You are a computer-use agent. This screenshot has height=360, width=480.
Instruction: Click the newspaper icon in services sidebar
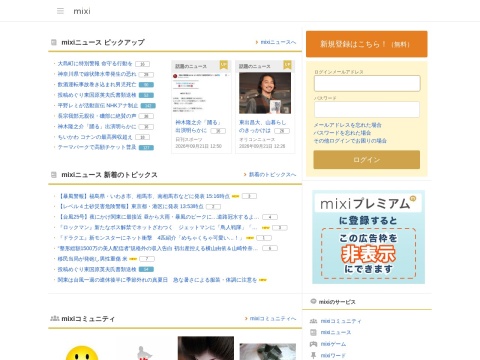click(x=313, y=332)
